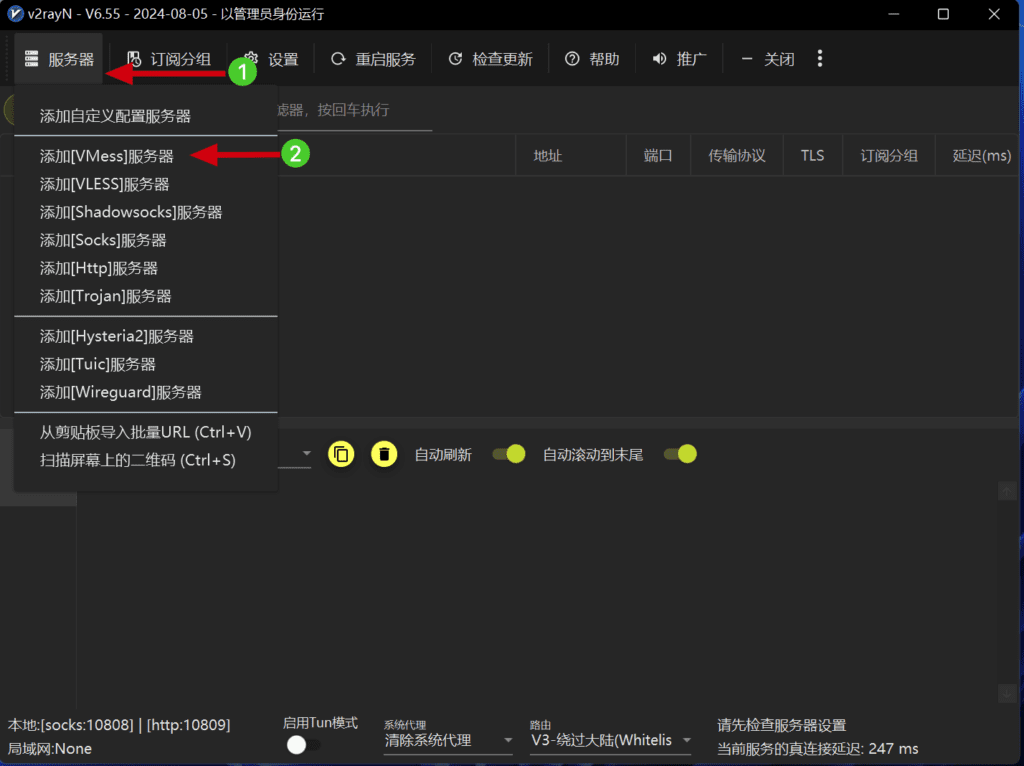
Task: Click the TLS column header
Action: tap(812, 155)
